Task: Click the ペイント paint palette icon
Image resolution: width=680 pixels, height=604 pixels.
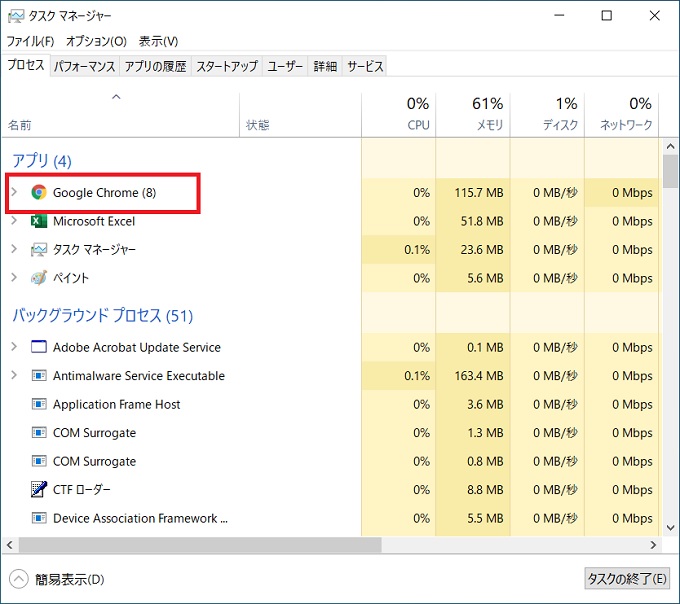Action: coord(39,278)
